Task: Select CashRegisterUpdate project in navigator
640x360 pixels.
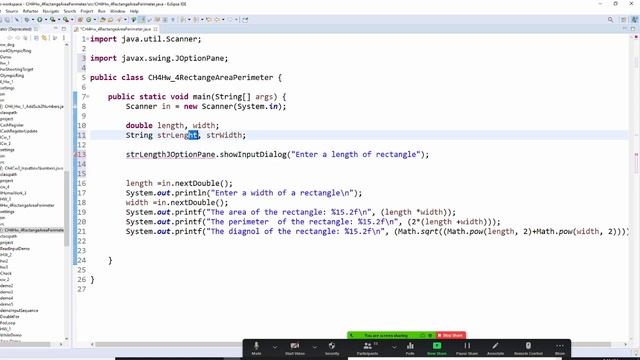Action: (19, 131)
